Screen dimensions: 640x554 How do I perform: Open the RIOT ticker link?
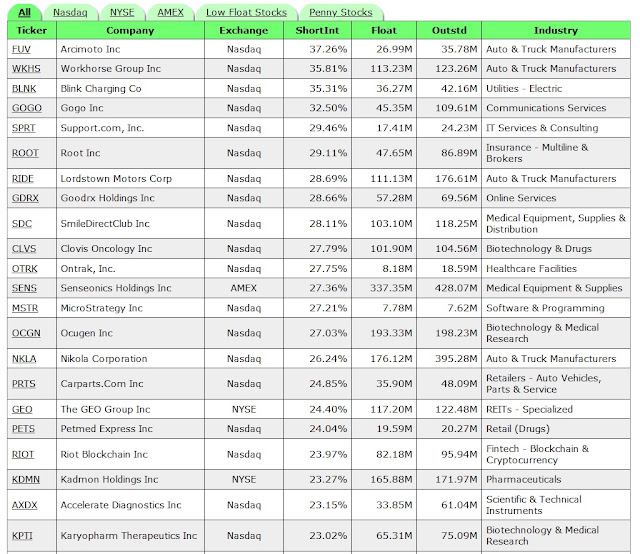click(x=23, y=454)
